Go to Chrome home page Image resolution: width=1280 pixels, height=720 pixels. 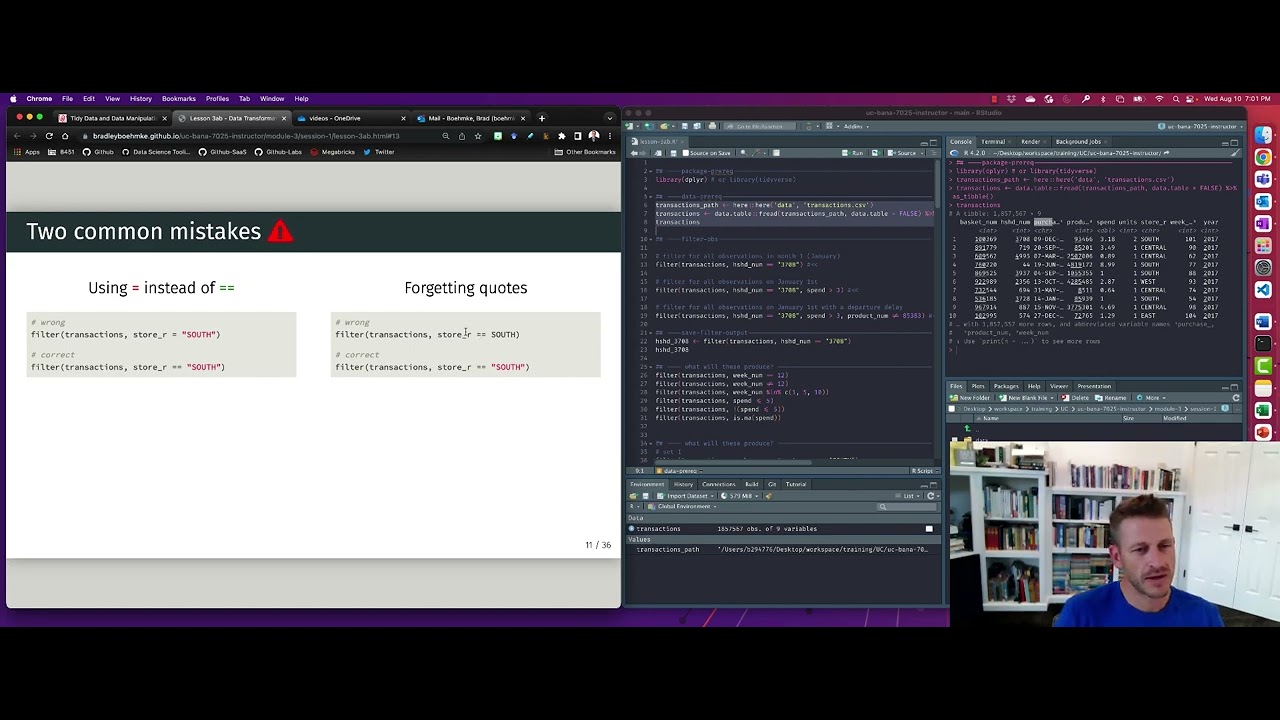coord(66,135)
